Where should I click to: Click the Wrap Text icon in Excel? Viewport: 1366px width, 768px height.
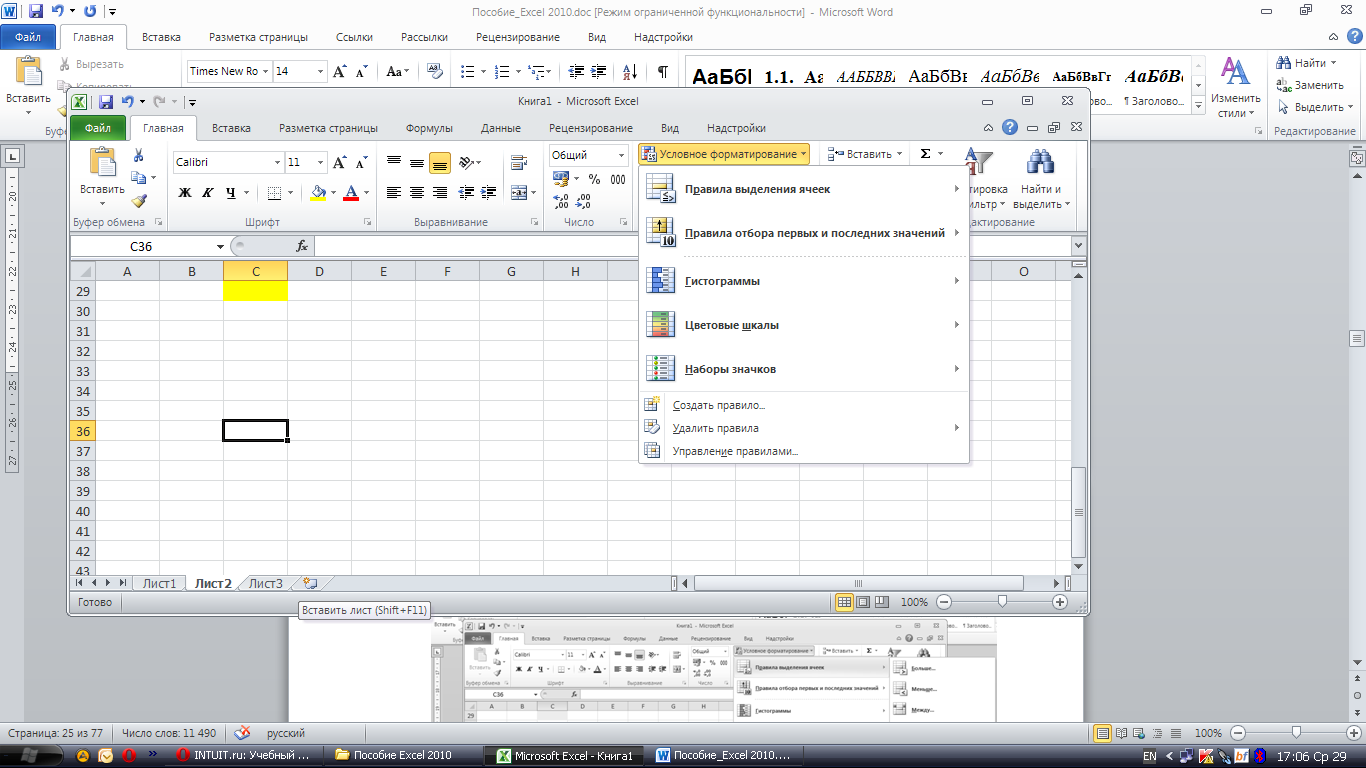point(518,162)
